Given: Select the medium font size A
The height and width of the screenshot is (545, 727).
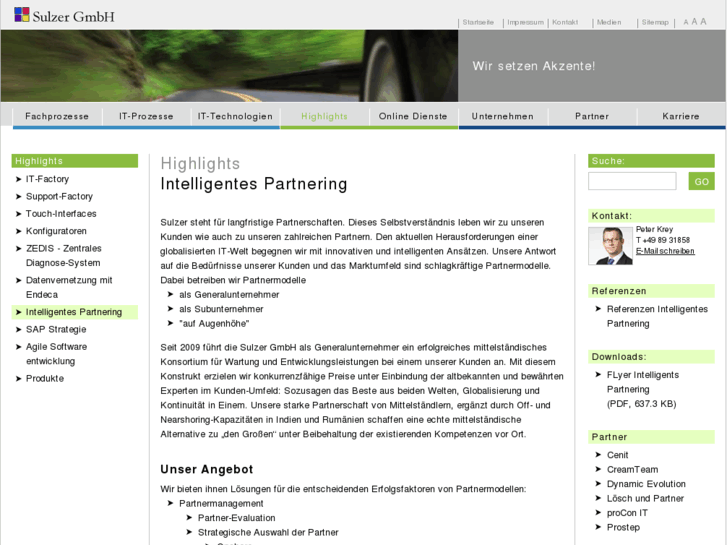Looking at the screenshot, I should point(694,22).
